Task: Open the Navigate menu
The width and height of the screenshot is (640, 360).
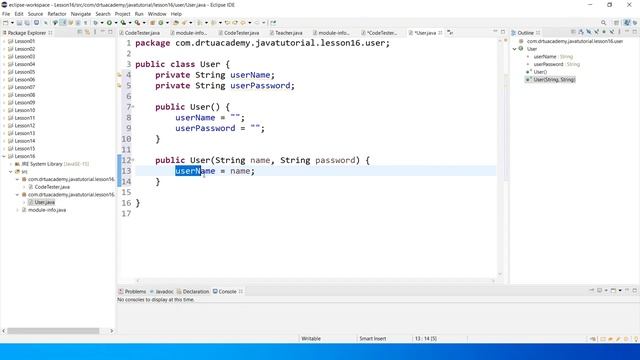Action: click(81, 14)
